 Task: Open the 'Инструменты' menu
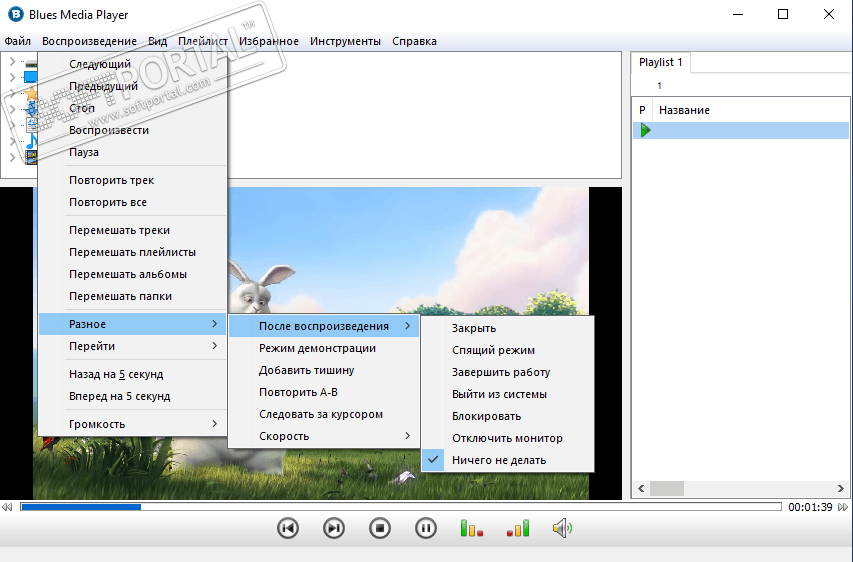pos(345,41)
